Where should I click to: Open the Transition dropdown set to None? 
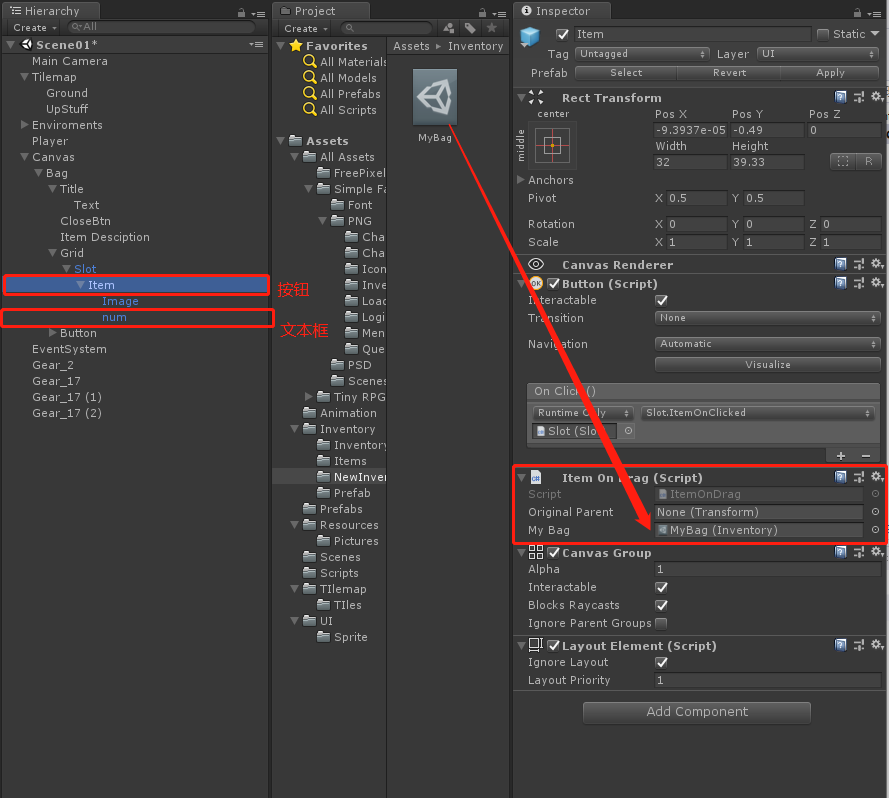[x=767, y=318]
